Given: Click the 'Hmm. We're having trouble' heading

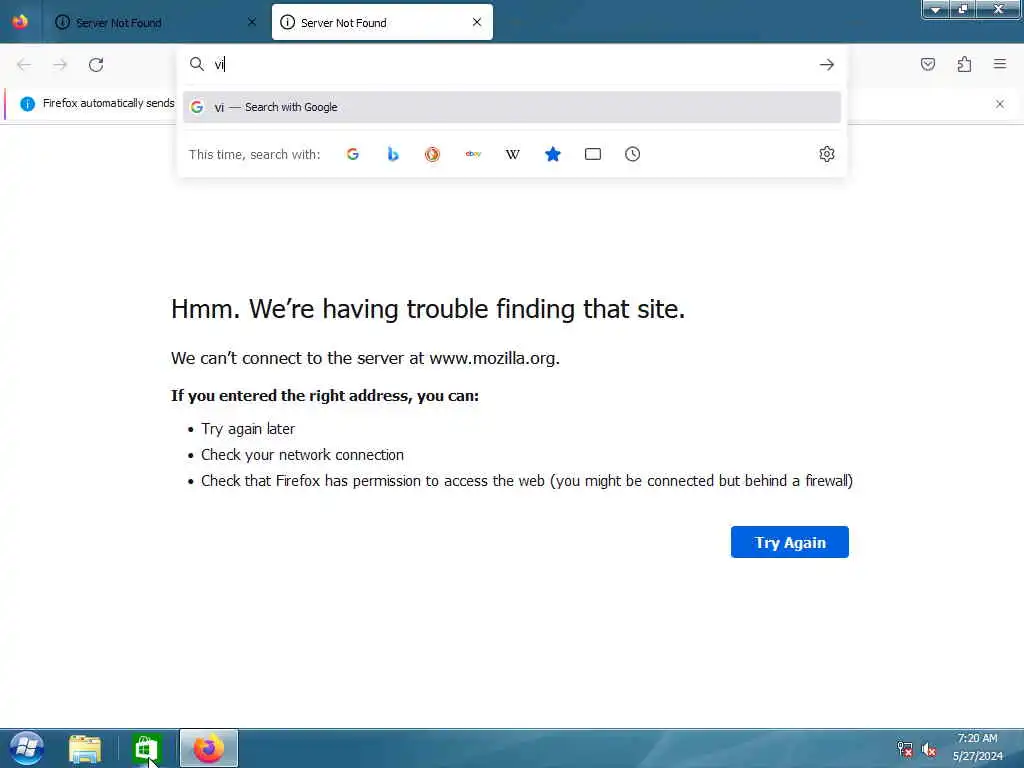Looking at the screenshot, I should (x=428, y=309).
